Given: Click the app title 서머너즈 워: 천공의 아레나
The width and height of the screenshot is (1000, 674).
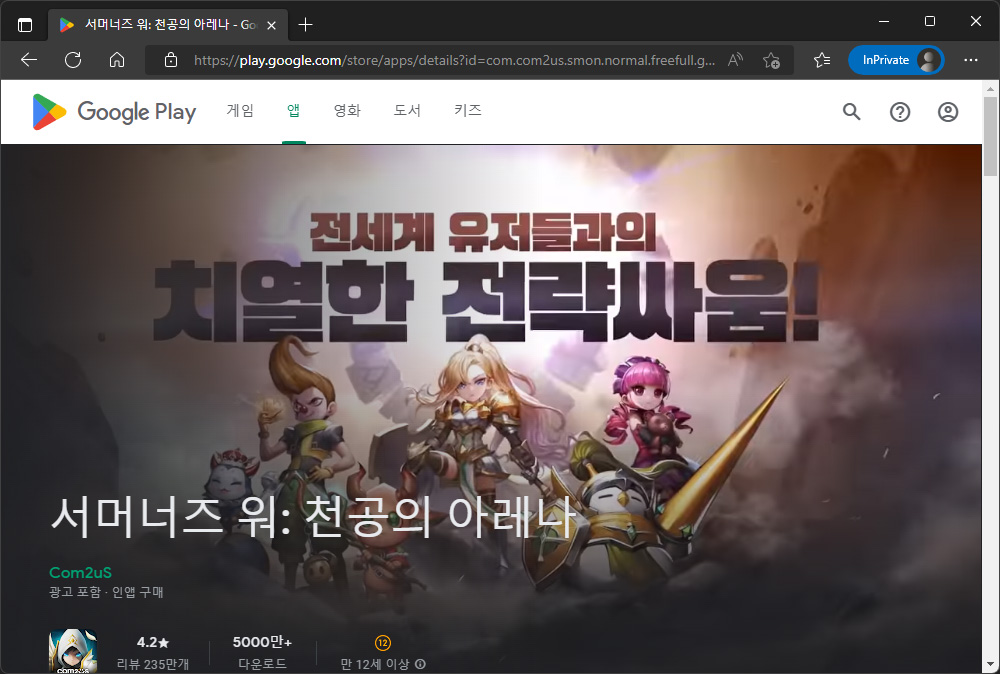Looking at the screenshot, I should pos(314,517).
